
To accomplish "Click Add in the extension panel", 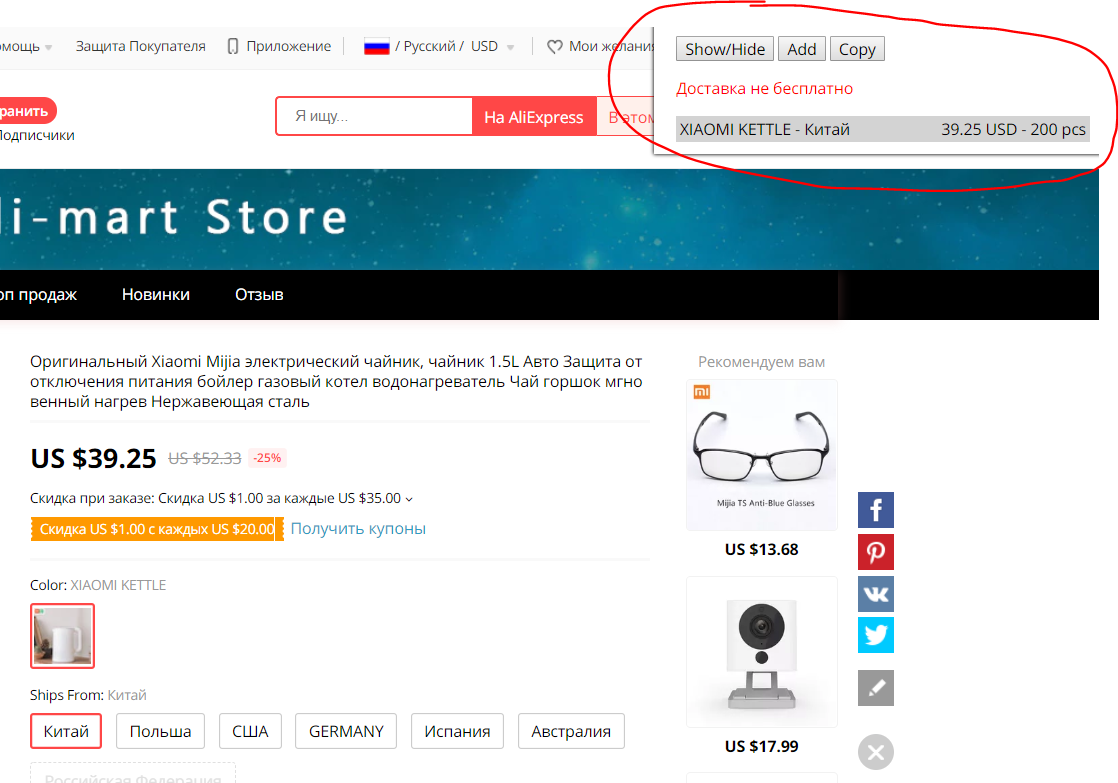I will [801, 49].
